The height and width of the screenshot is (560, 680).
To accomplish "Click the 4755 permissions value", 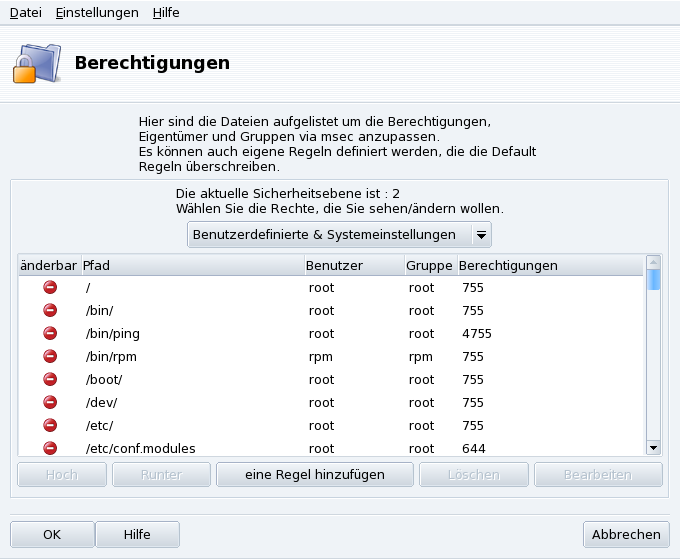I will (x=477, y=334).
